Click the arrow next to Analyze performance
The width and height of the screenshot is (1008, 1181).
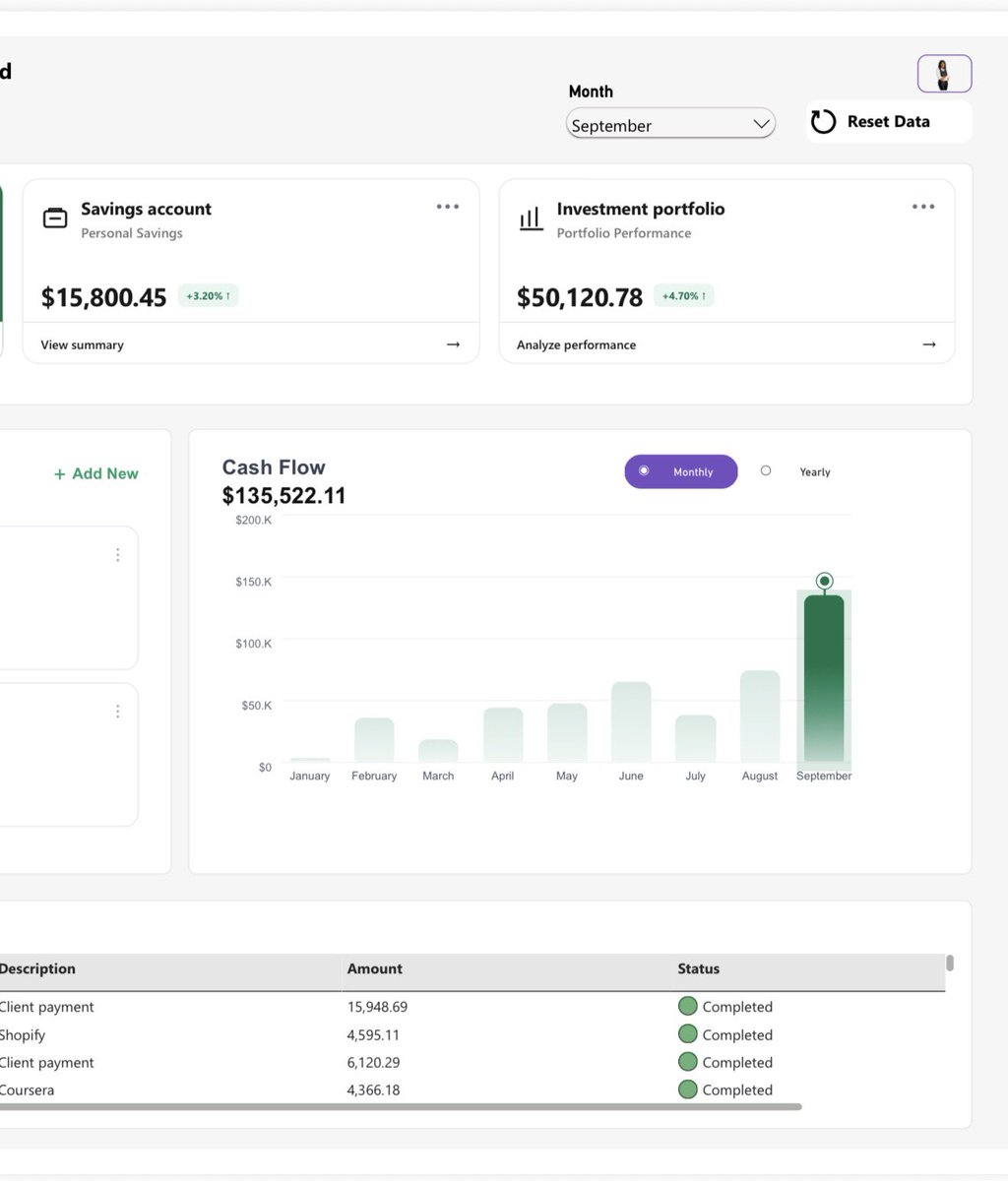(x=928, y=344)
